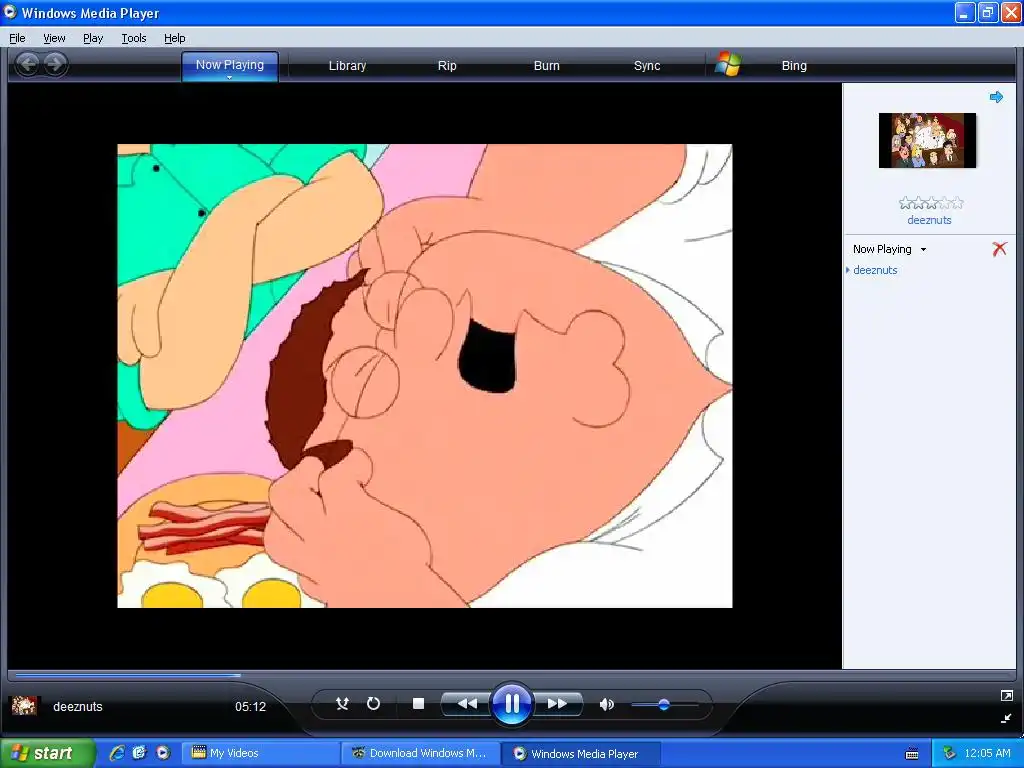Expand the Now Playing tab arrow
Image resolution: width=1024 pixels, height=768 pixels.
click(x=230, y=78)
